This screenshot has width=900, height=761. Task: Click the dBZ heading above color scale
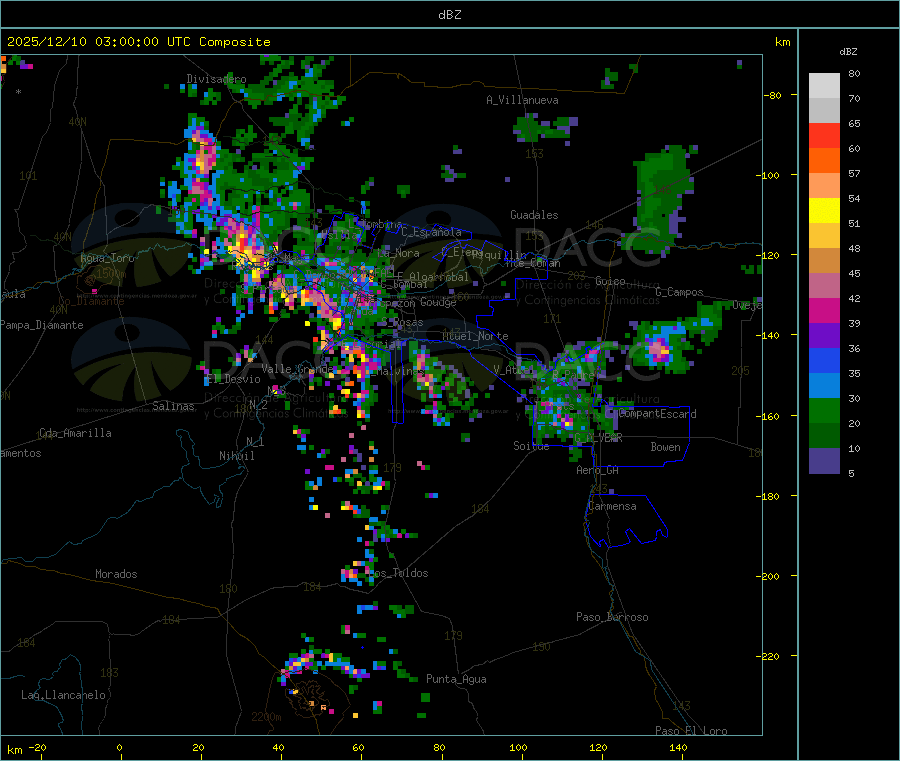point(848,52)
